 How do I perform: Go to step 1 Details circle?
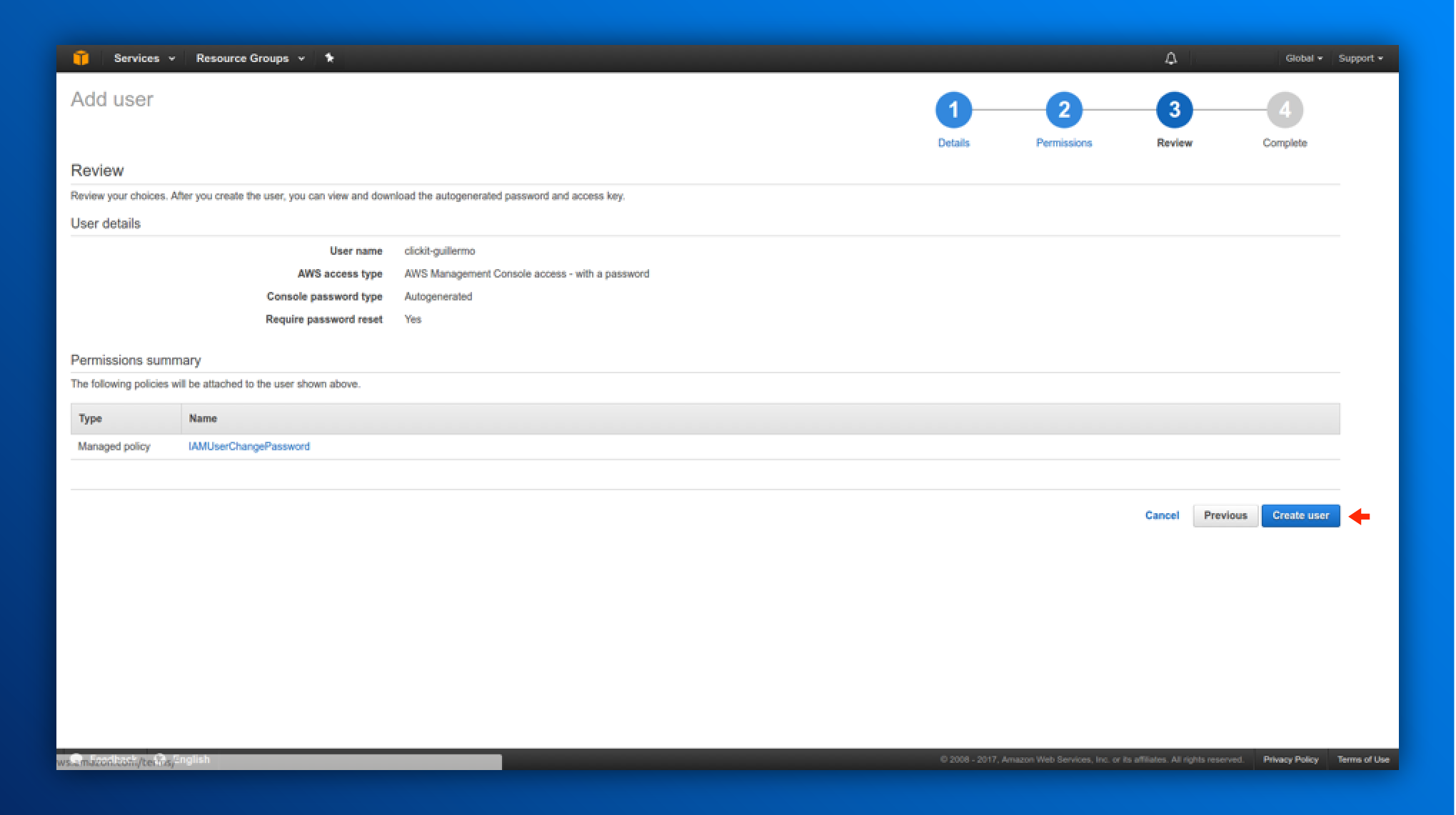point(953,110)
